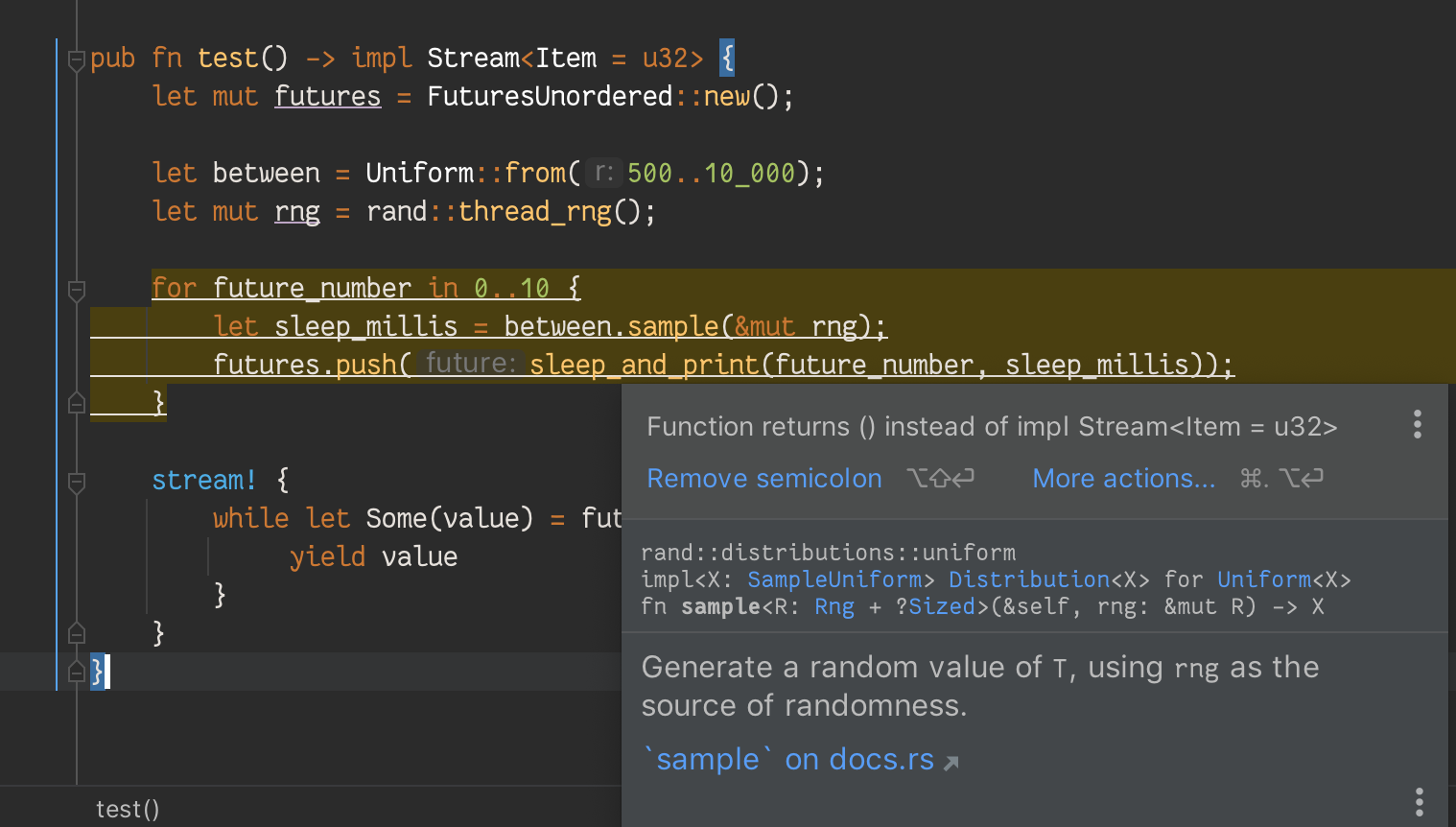
Task: Toggle the fold marker at the stream! block's closing brace
Action: point(77,633)
